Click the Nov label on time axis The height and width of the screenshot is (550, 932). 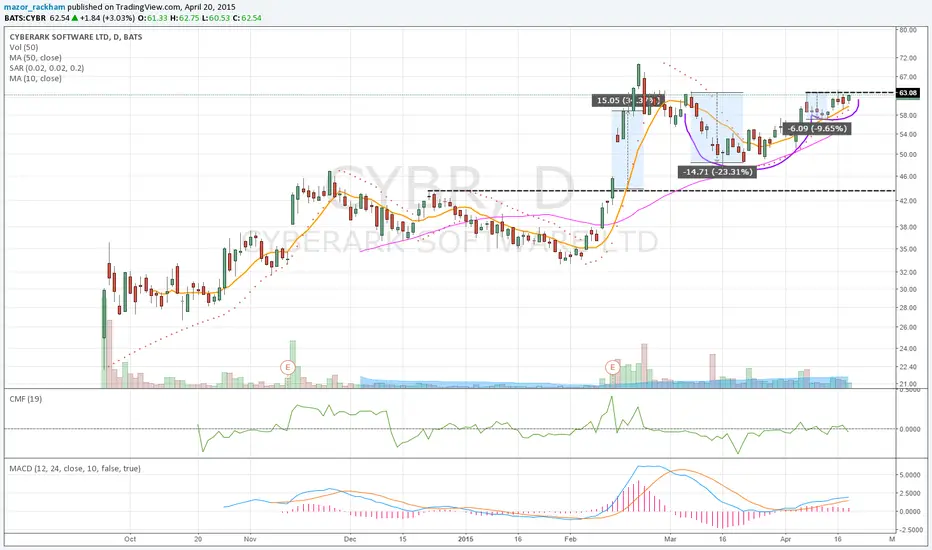click(250, 539)
